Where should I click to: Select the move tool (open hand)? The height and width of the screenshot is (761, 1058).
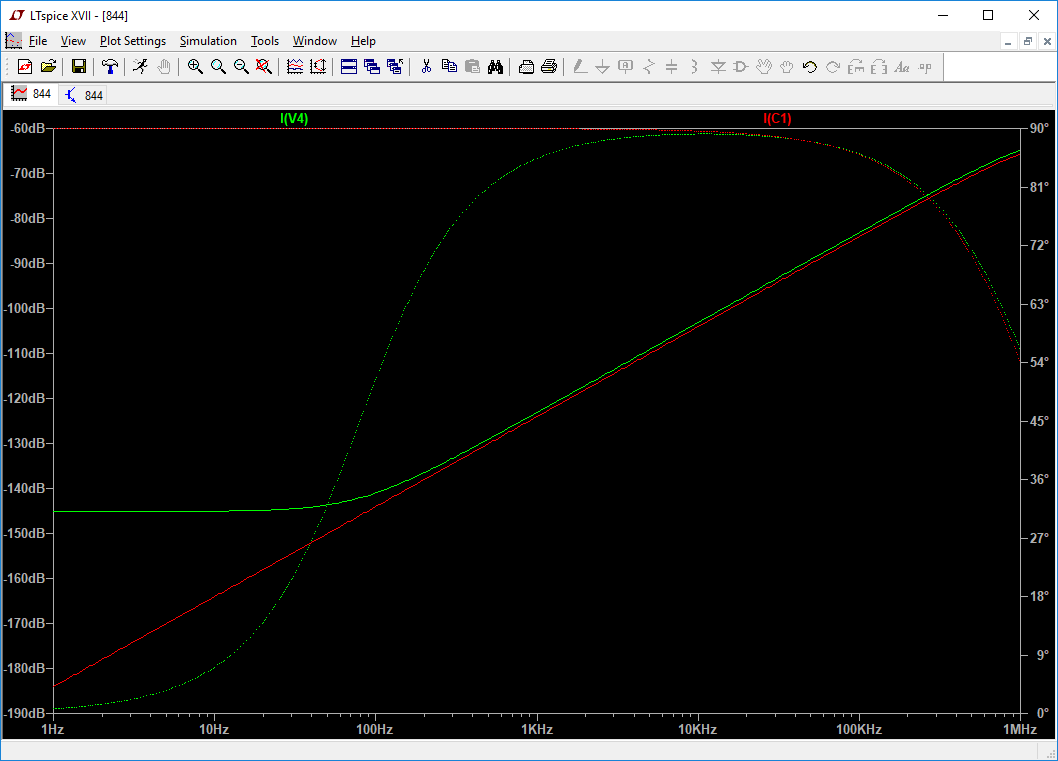[764, 67]
